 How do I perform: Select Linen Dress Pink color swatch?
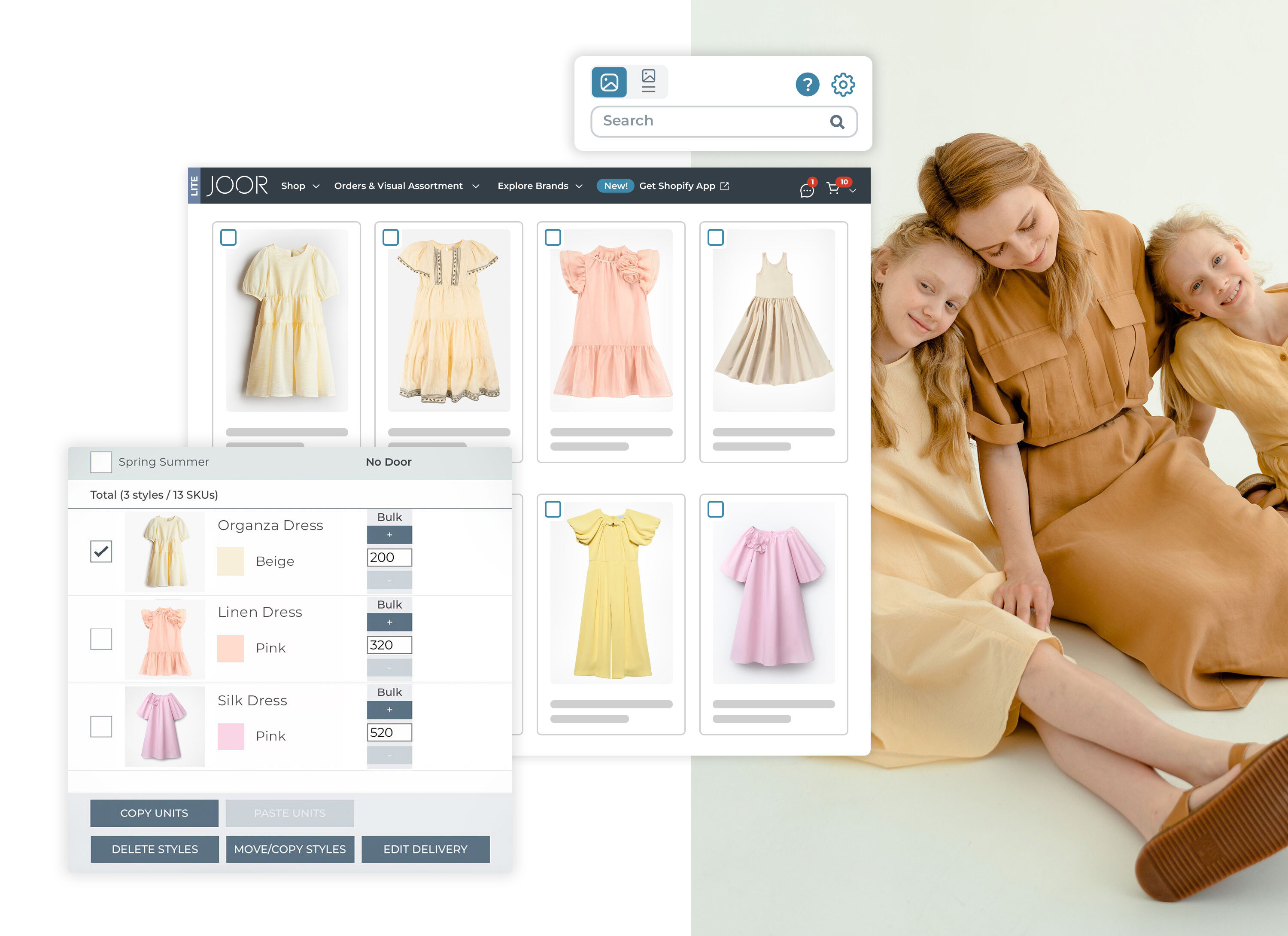231,649
